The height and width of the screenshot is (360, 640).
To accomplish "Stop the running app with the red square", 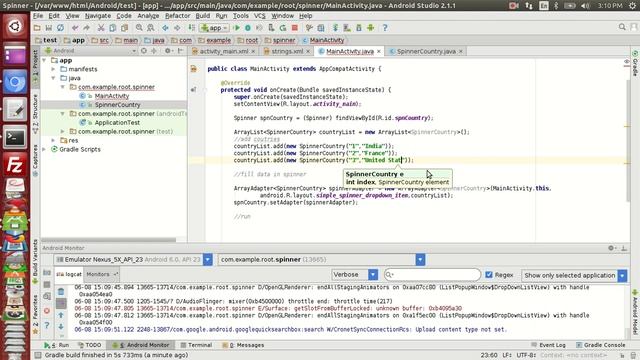I will pos(295,28).
